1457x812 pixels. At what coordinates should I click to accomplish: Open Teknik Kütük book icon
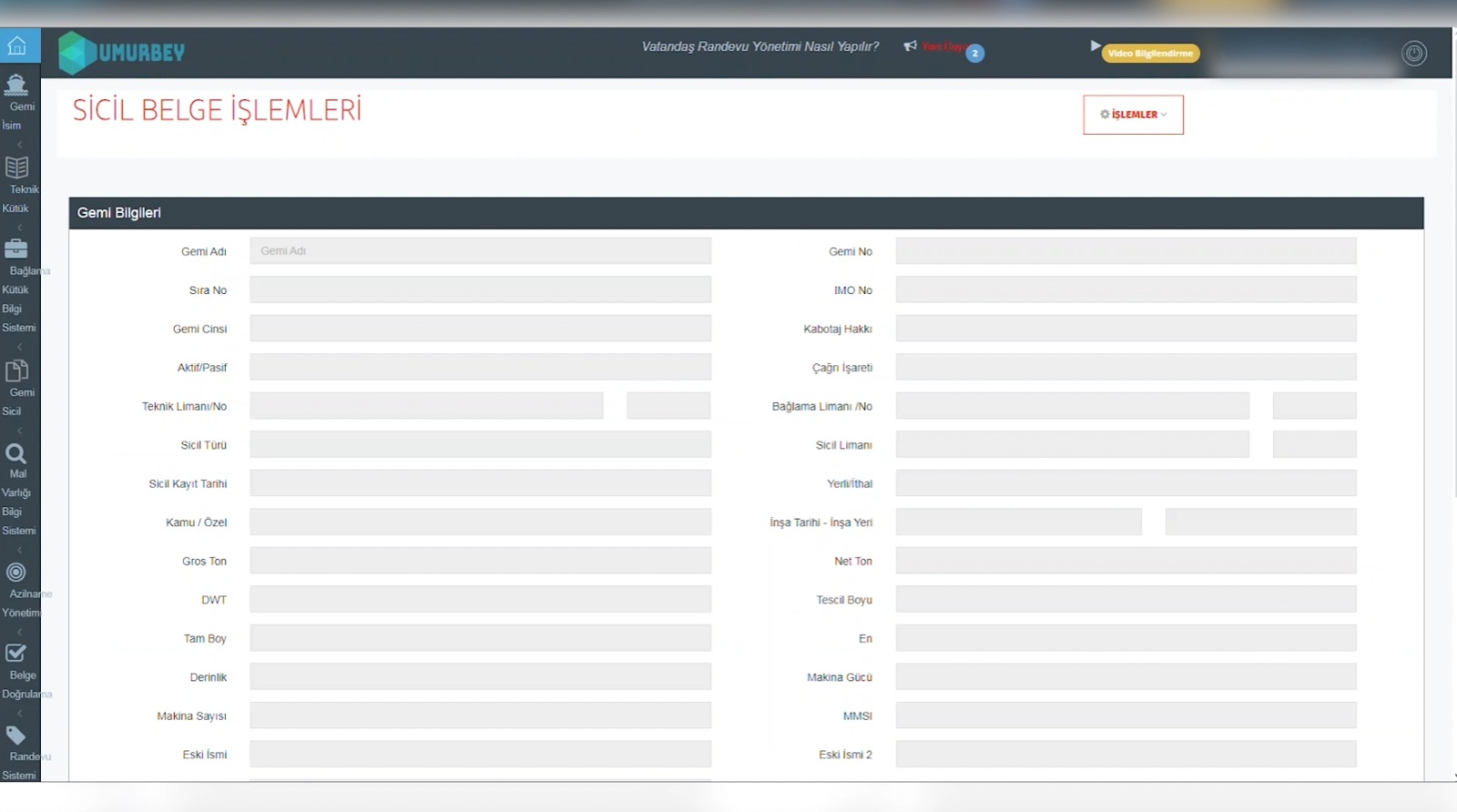tap(16, 167)
